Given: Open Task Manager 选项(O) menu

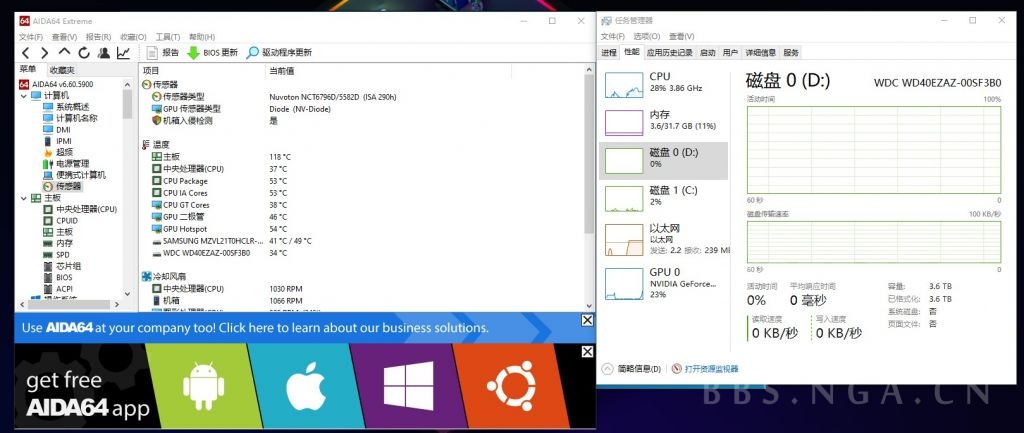Looking at the screenshot, I should 647,37.
